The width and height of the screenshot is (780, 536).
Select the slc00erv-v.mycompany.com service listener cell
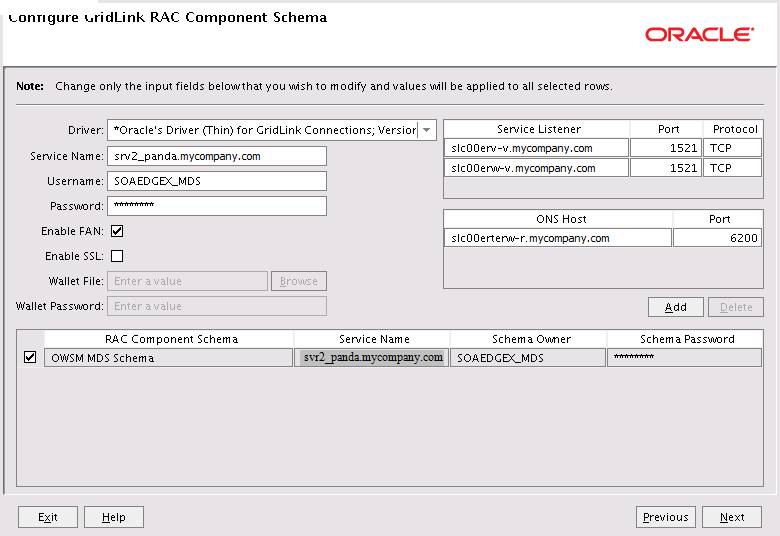(536, 148)
